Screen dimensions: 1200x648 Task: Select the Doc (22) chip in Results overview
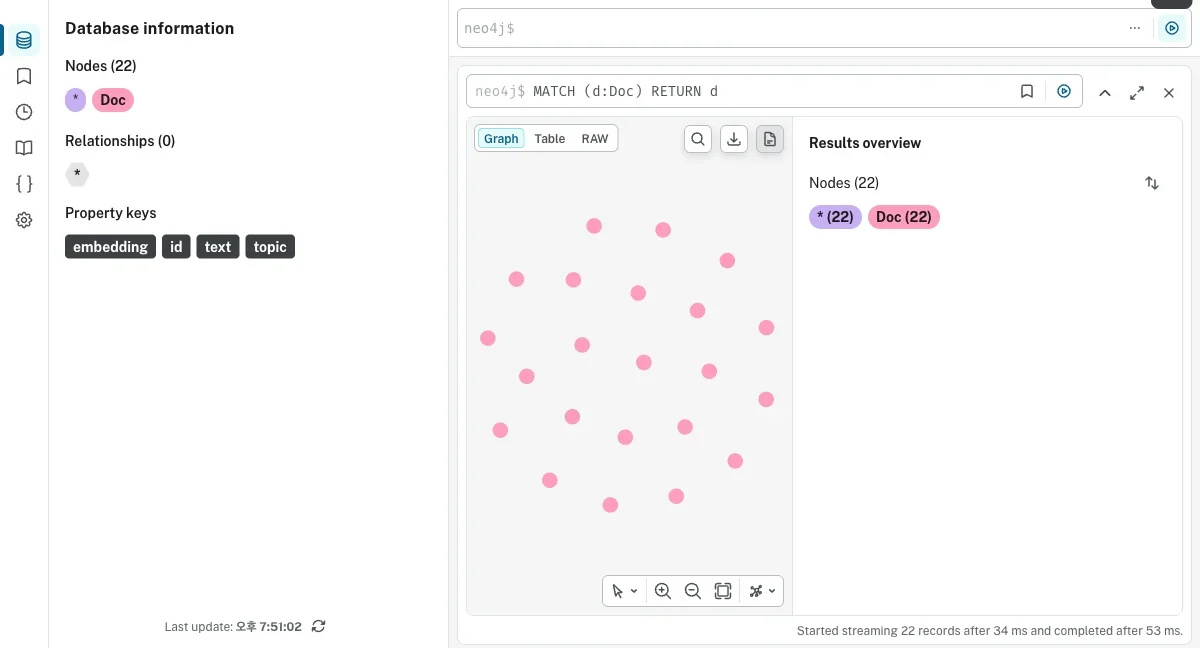(904, 217)
